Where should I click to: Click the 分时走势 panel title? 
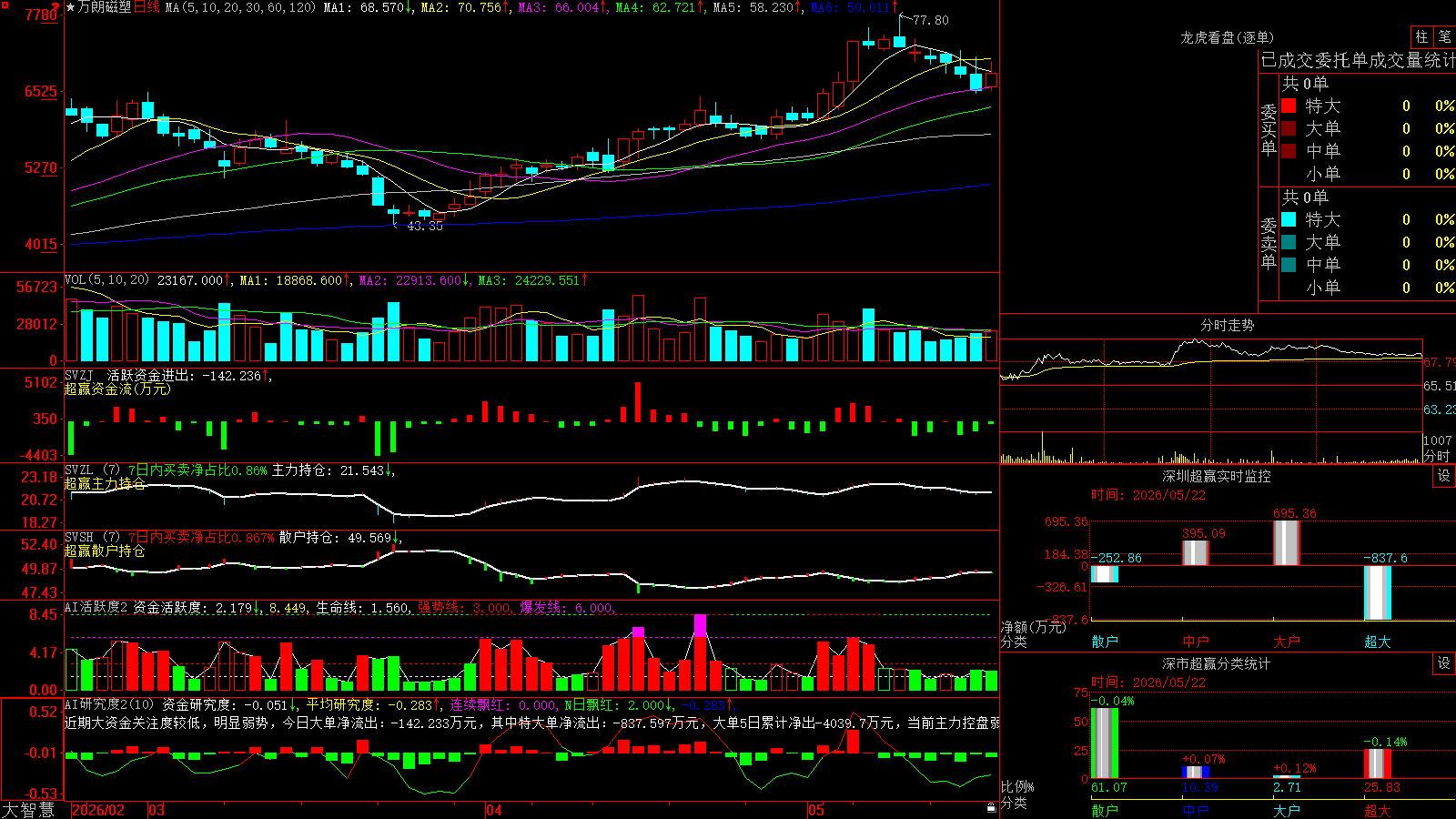coord(1227,325)
